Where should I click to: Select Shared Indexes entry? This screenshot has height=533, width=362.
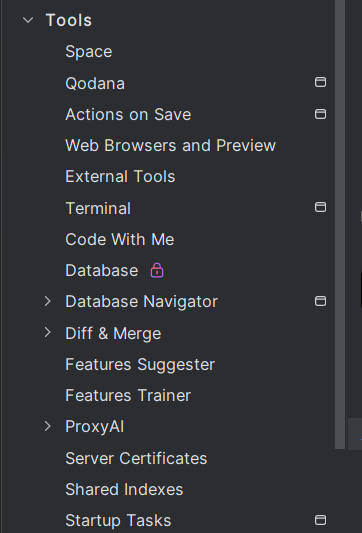124,489
